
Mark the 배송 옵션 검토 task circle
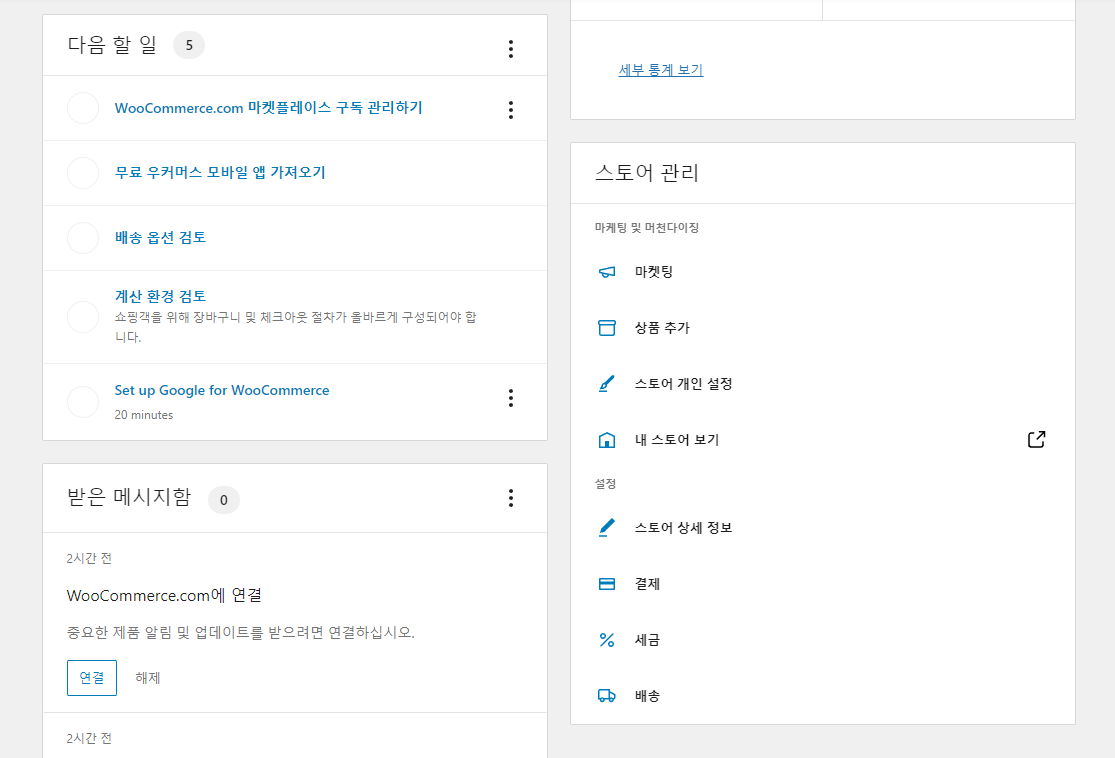(x=83, y=237)
